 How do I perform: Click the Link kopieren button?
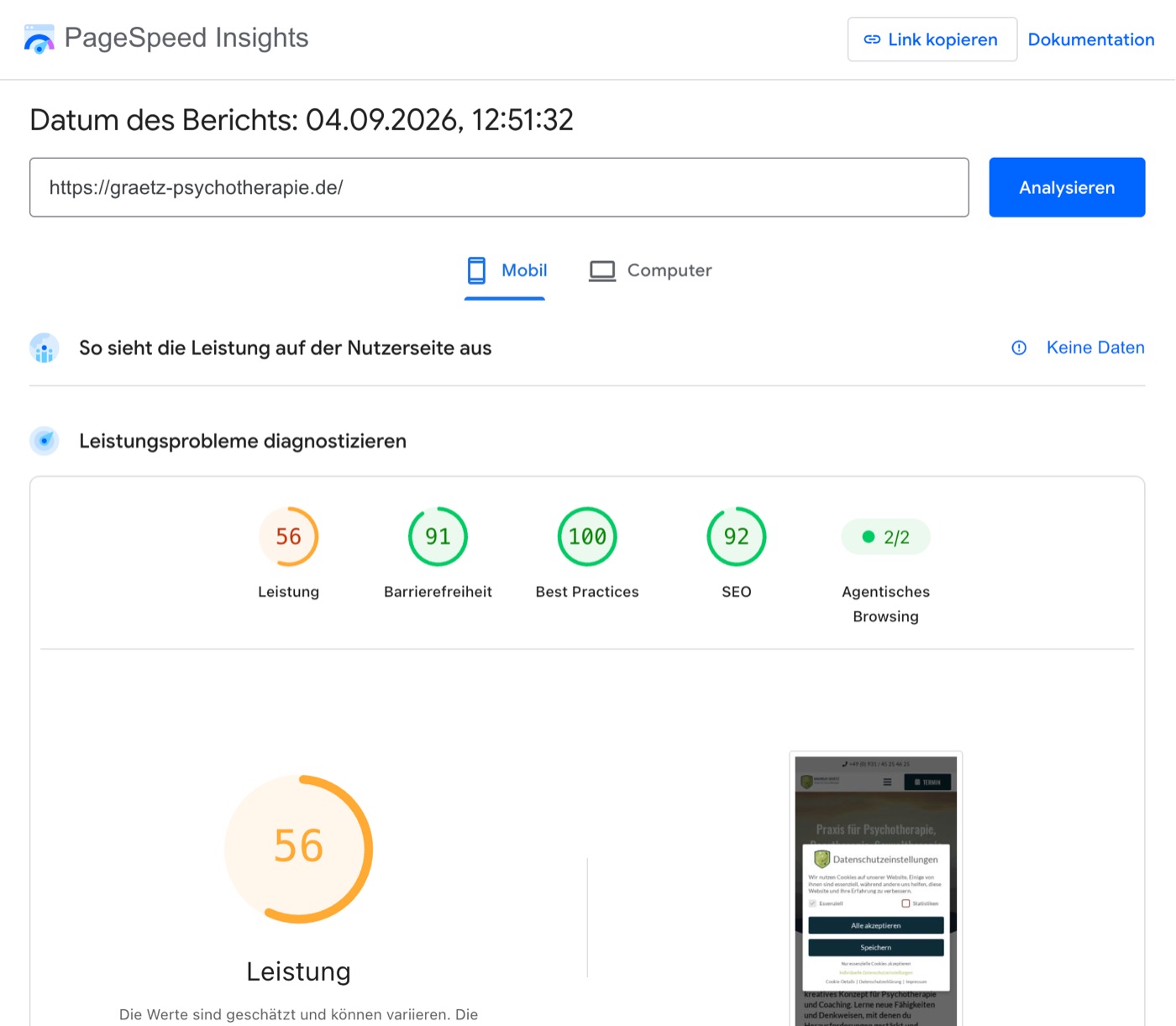pyautogui.click(x=932, y=39)
